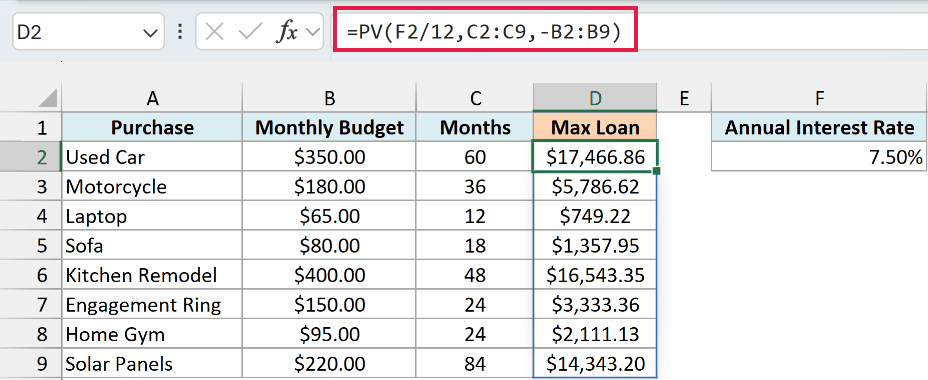The height and width of the screenshot is (380, 928).
Task: Select the $16,543.35 max loan cell
Action: tap(595, 275)
